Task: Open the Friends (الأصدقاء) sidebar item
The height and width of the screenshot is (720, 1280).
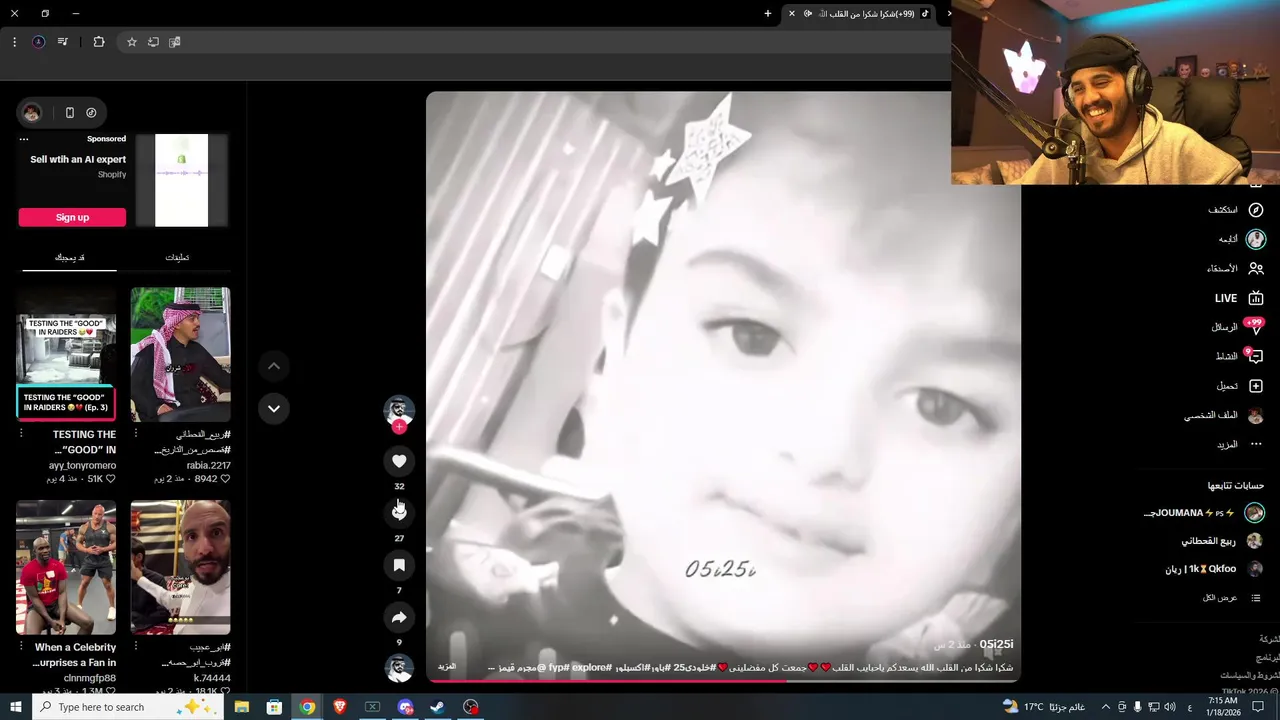Action: click(x=1235, y=268)
